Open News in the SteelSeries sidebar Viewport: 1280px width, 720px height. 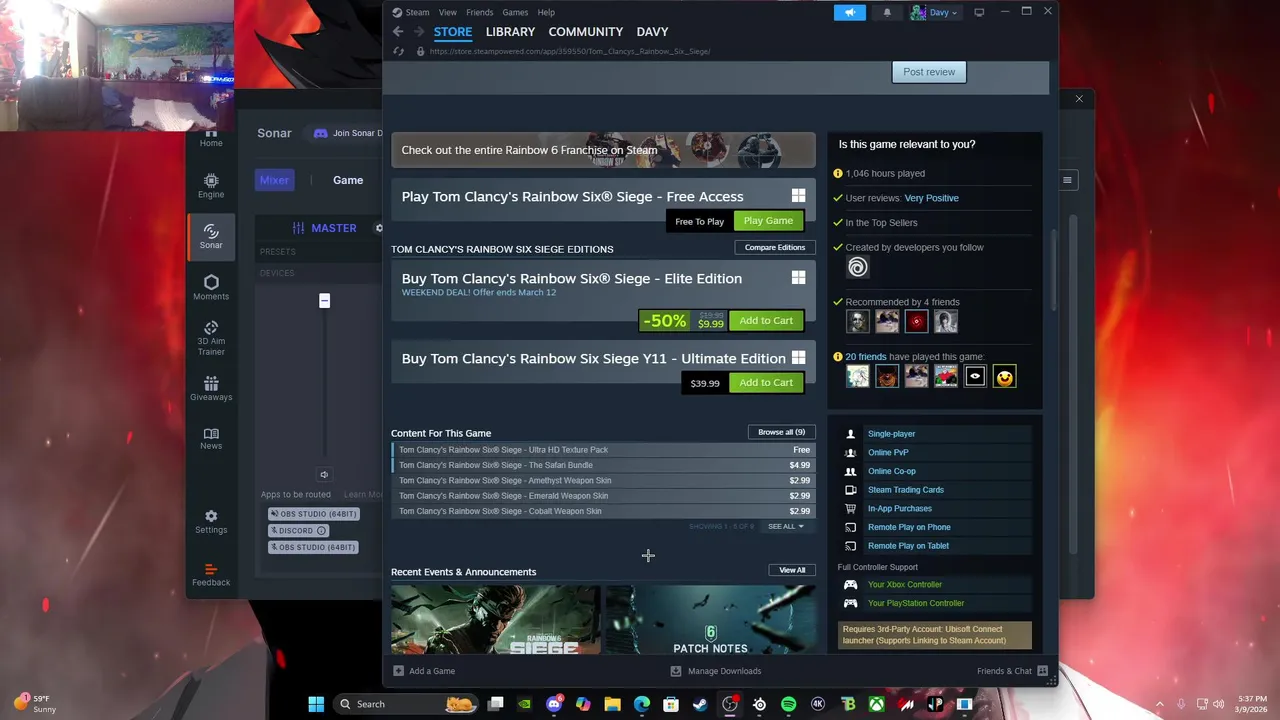coord(211,439)
